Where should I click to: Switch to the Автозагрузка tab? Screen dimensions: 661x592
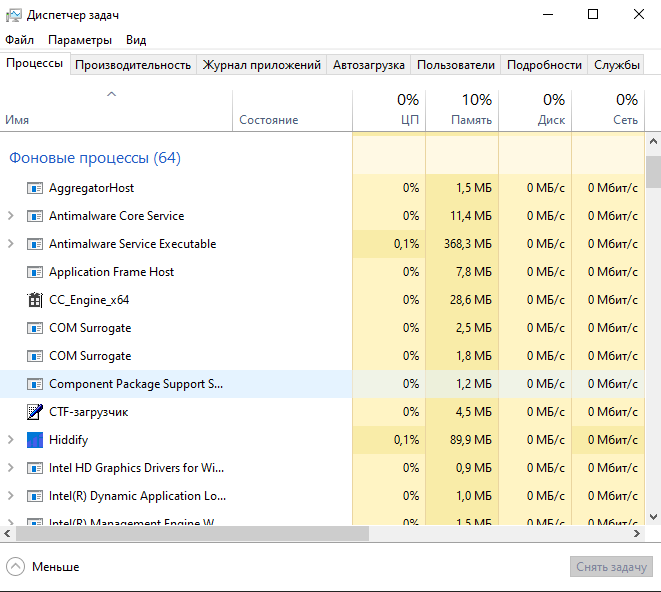[368, 65]
